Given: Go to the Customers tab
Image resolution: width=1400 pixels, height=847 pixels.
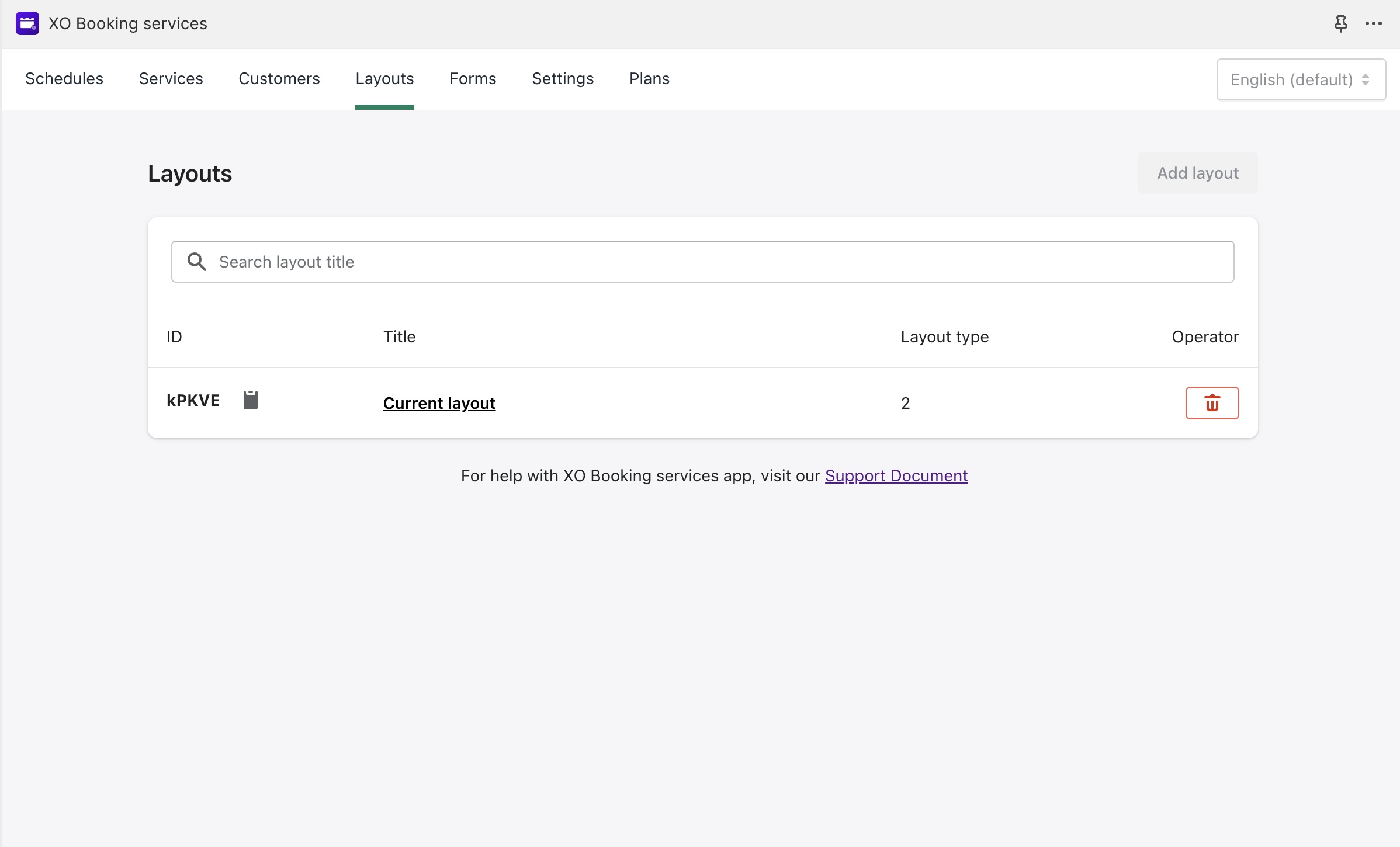Looking at the screenshot, I should tap(279, 79).
